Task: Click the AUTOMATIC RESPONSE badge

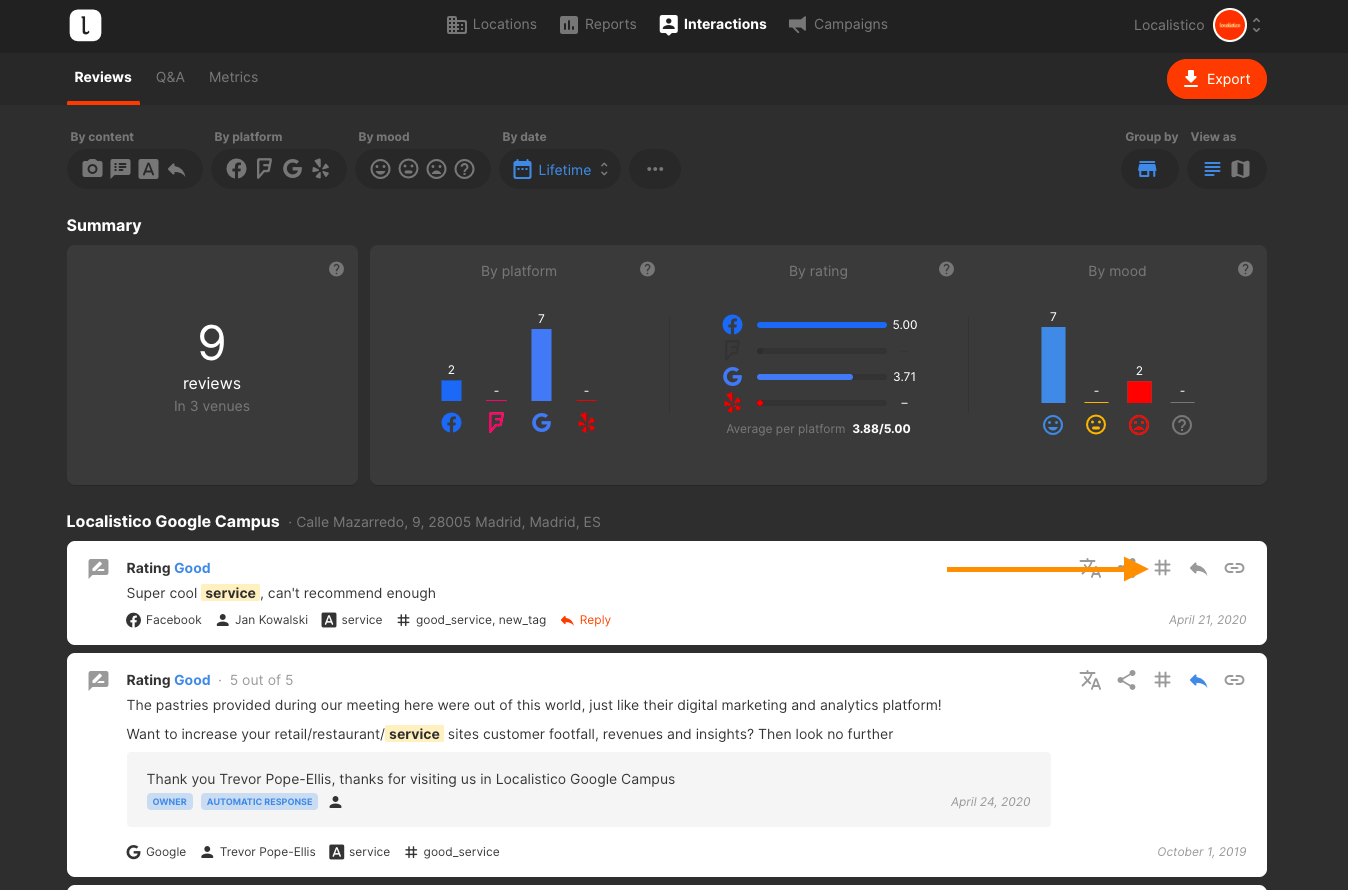Action: (x=260, y=802)
